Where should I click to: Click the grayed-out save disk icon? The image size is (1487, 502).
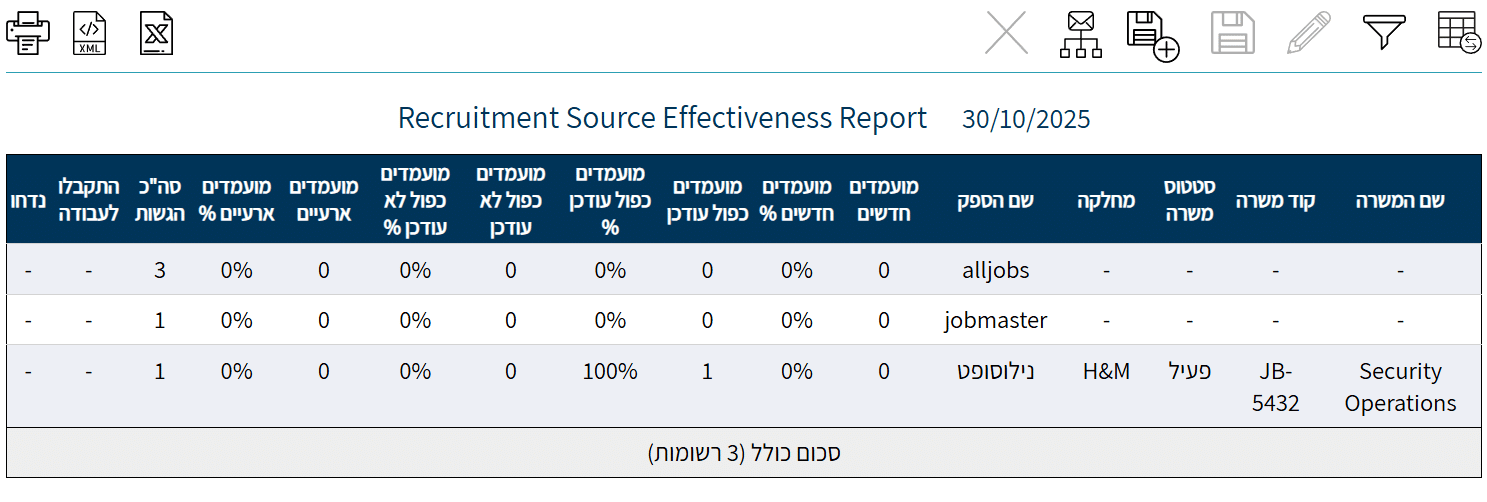click(1232, 34)
